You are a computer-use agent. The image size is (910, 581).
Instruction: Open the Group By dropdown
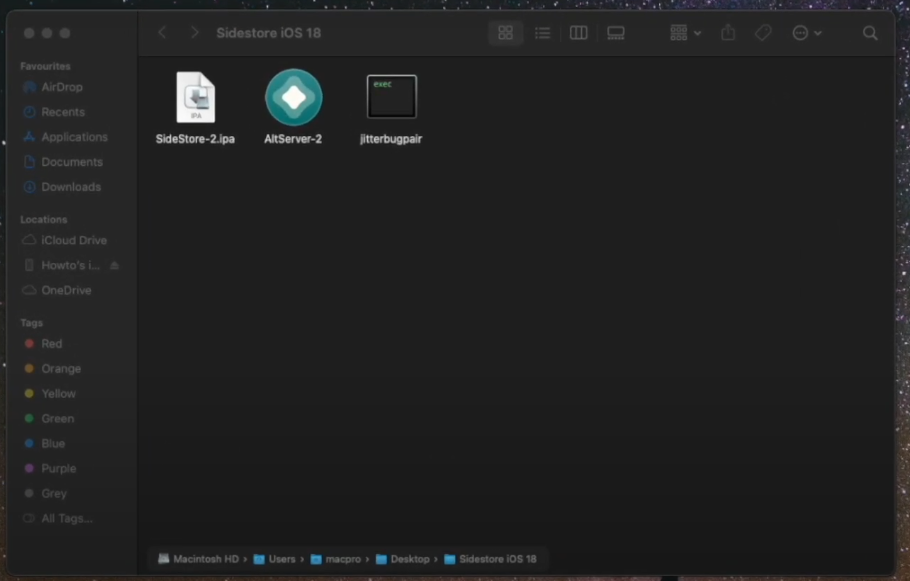[x=685, y=33]
